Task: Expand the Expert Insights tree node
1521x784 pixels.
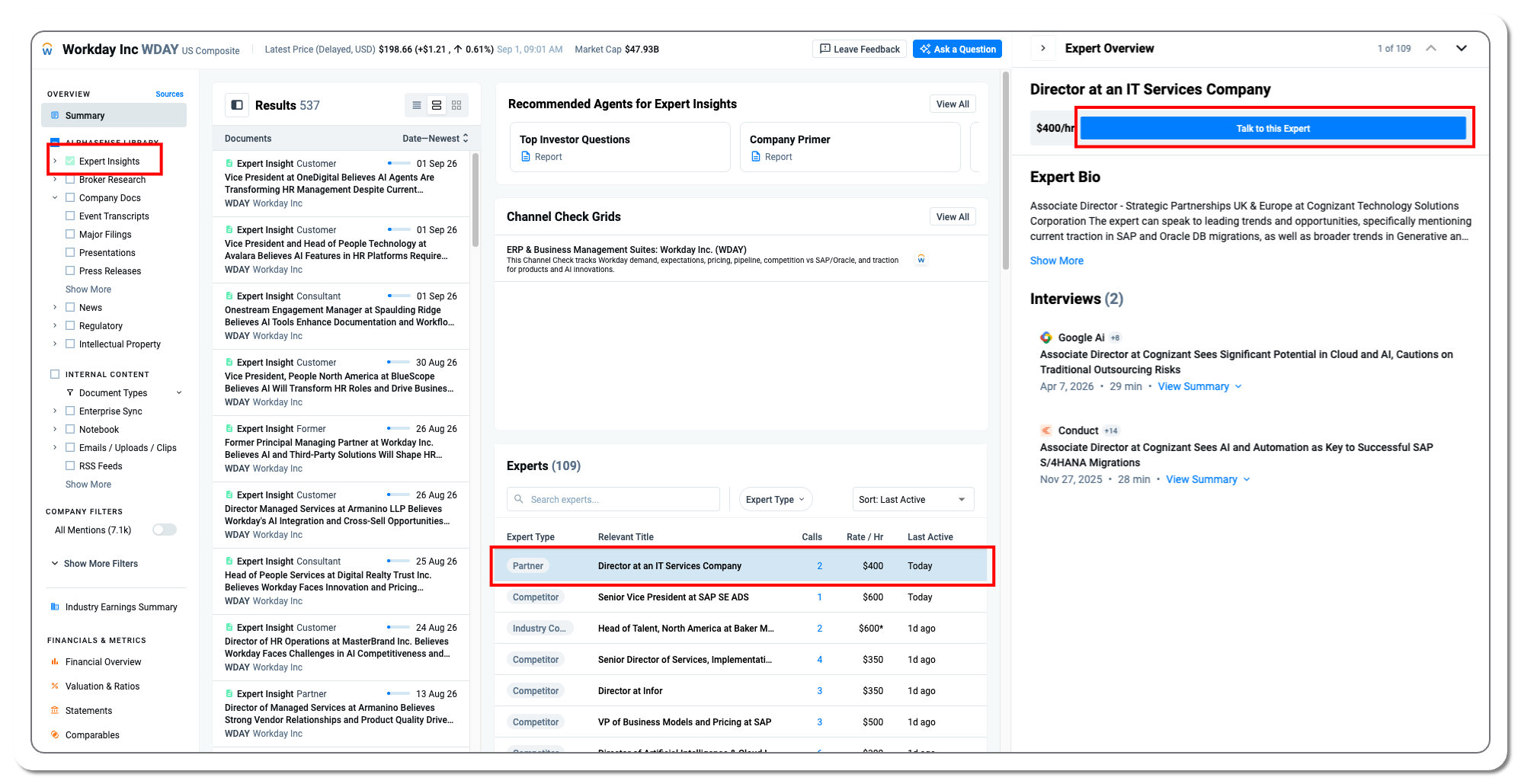Action: click(55, 162)
